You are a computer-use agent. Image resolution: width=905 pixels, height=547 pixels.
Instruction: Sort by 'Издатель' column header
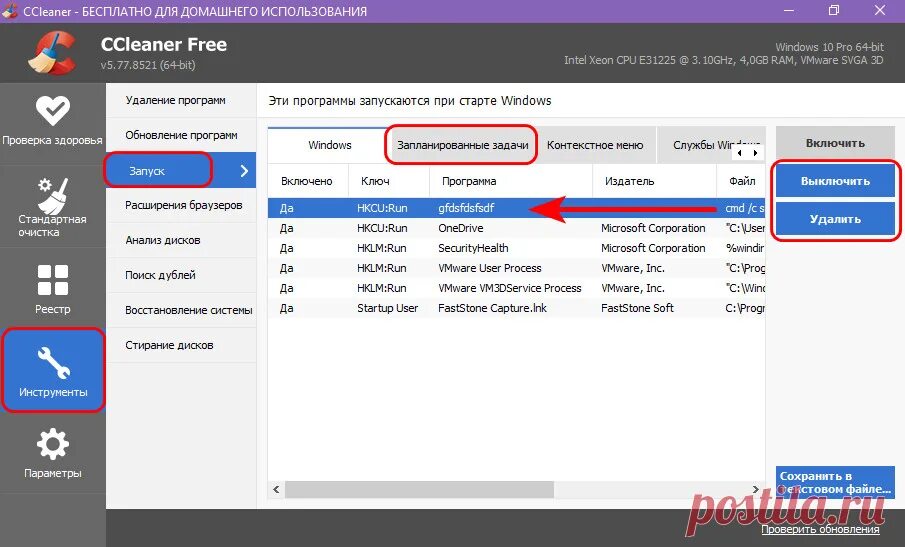(654, 181)
